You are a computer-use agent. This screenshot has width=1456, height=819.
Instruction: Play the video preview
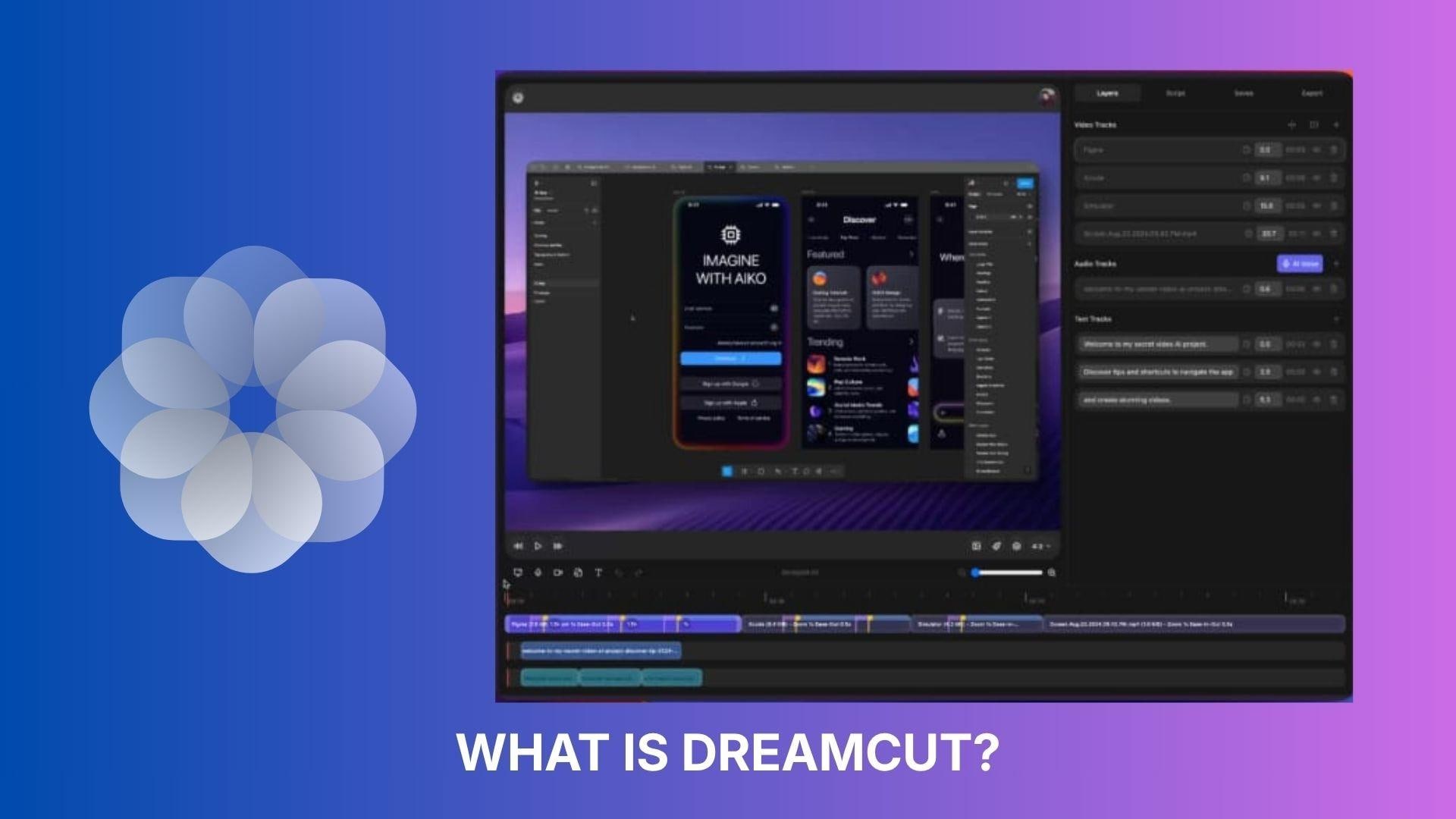tap(538, 546)
